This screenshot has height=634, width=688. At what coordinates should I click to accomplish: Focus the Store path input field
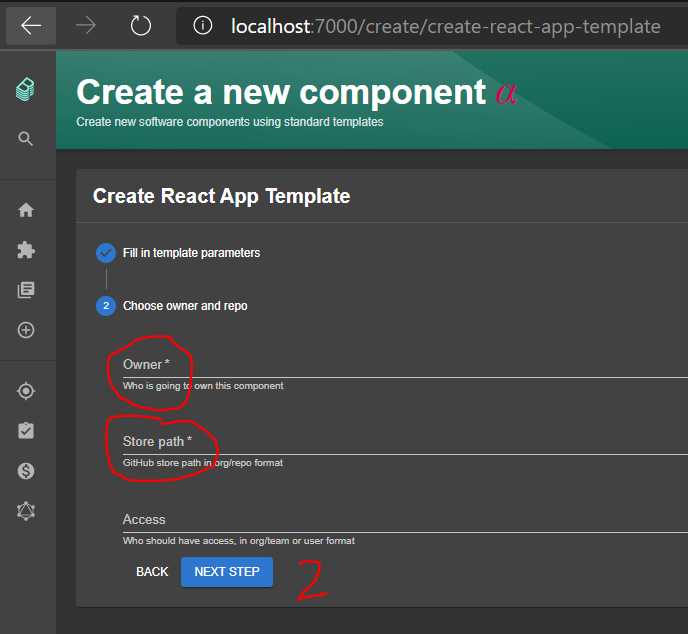tap(405, 442)
